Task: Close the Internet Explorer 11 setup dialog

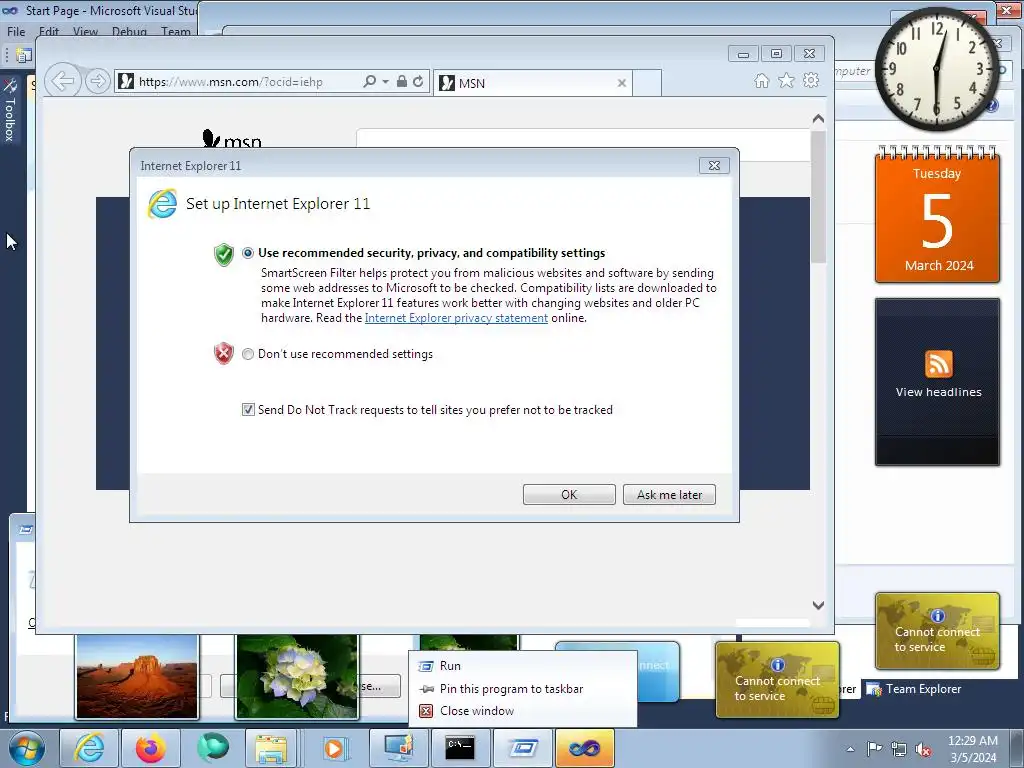Action: (x=714, y=166)
